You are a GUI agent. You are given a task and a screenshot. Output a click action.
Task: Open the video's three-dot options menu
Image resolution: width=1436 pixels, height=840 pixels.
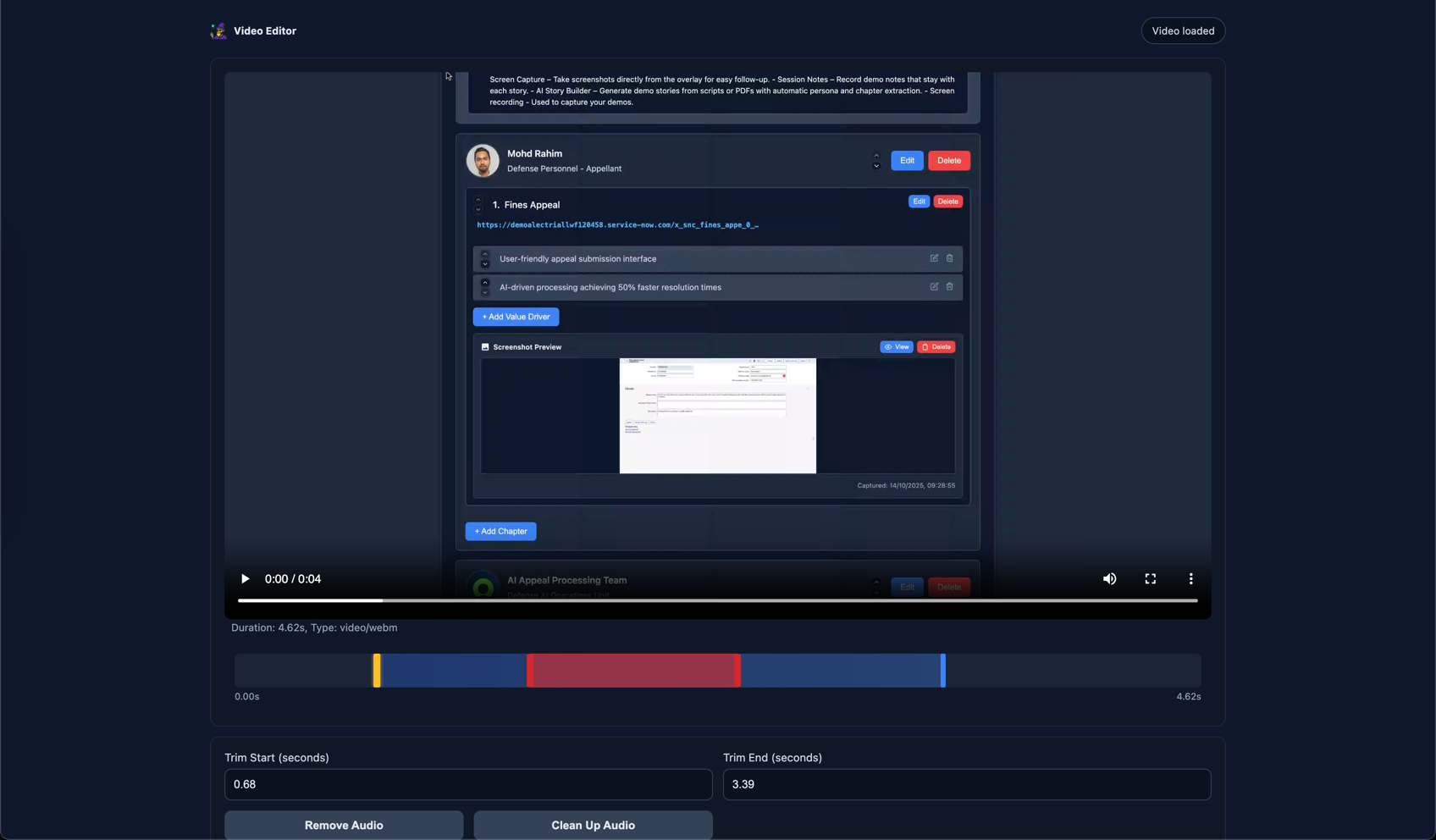[1190, 578]
